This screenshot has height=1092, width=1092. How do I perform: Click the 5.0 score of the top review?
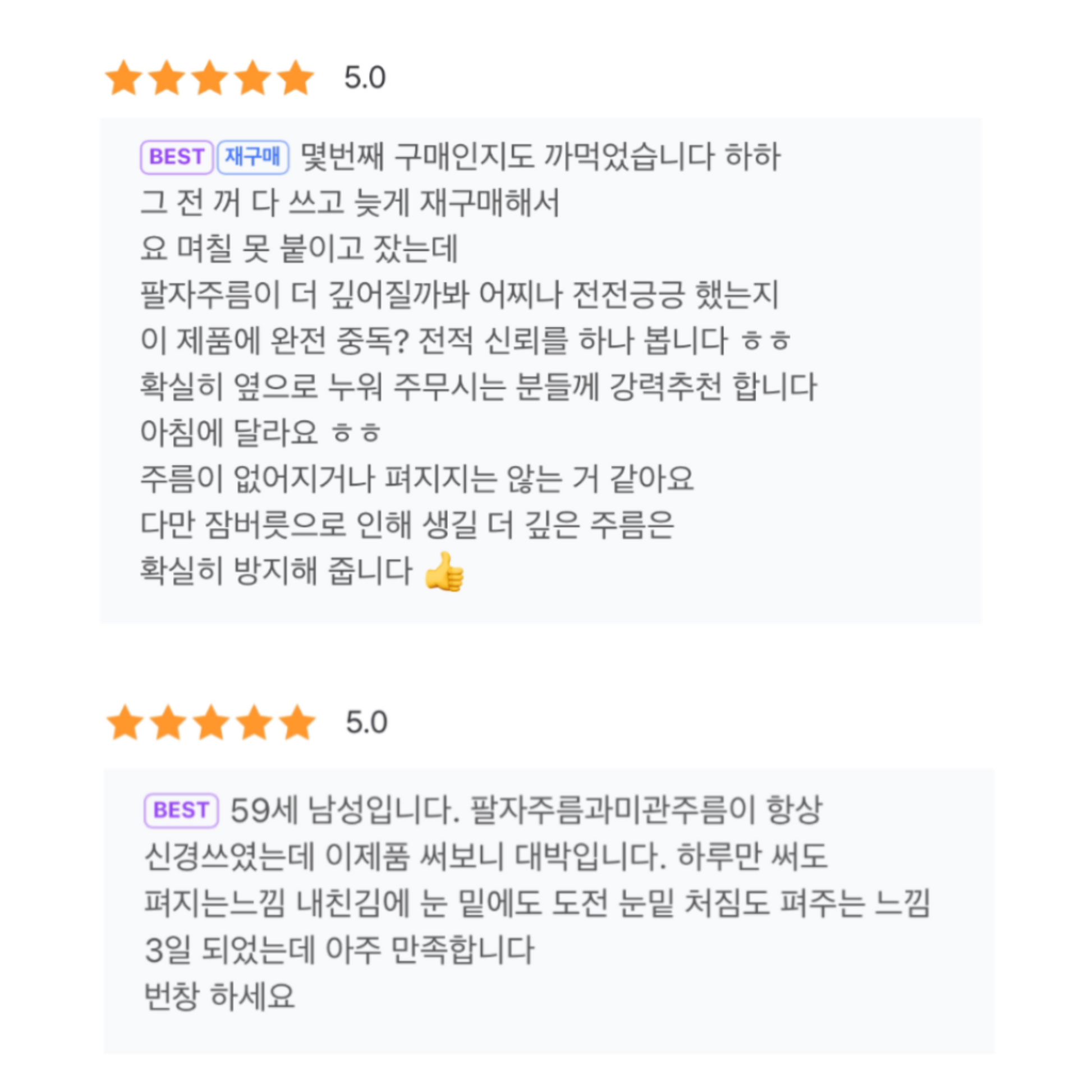point(365,78)
